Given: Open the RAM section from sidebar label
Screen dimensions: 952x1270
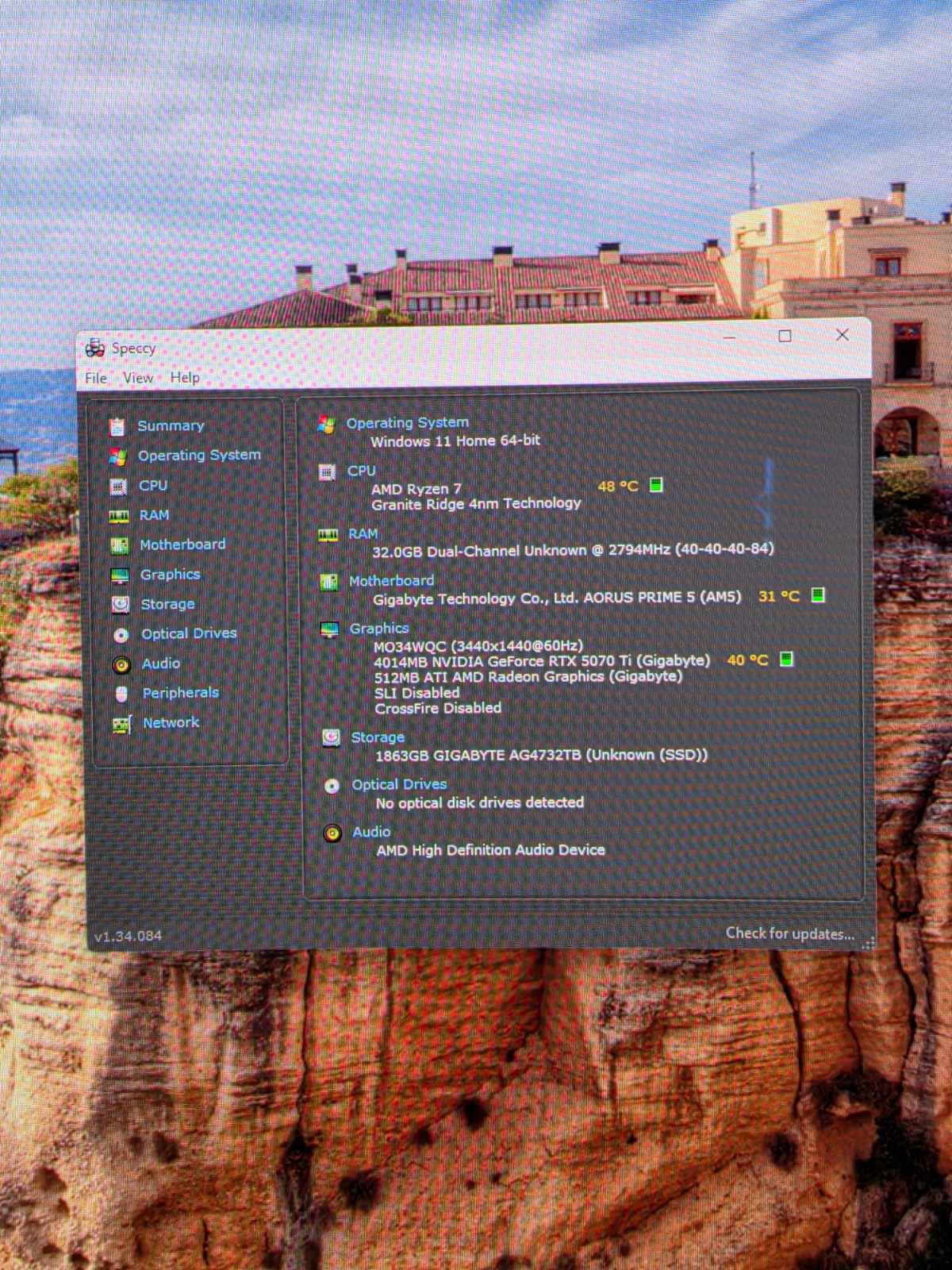Looking at the screenshot, I should 154,515.
